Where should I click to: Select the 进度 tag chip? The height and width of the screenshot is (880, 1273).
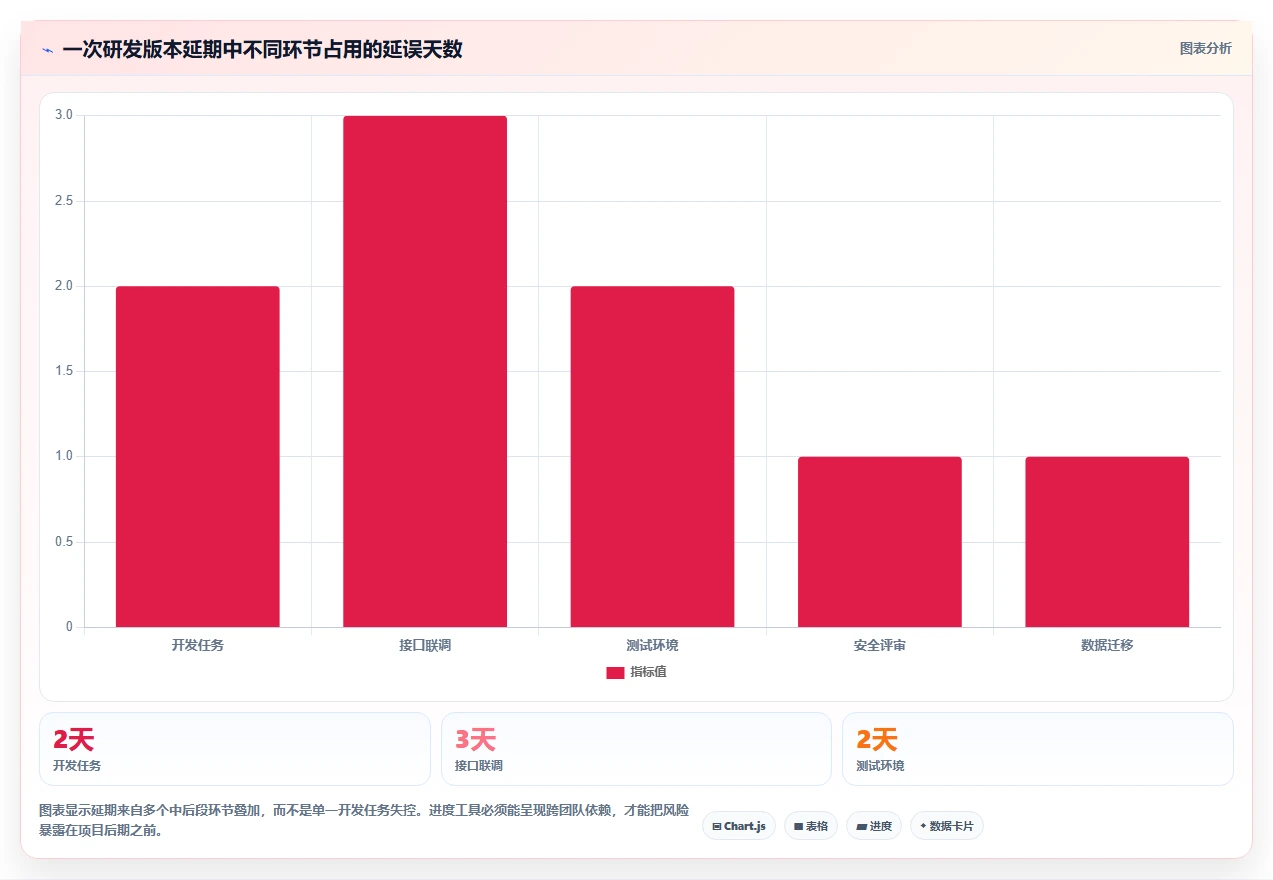874,826
